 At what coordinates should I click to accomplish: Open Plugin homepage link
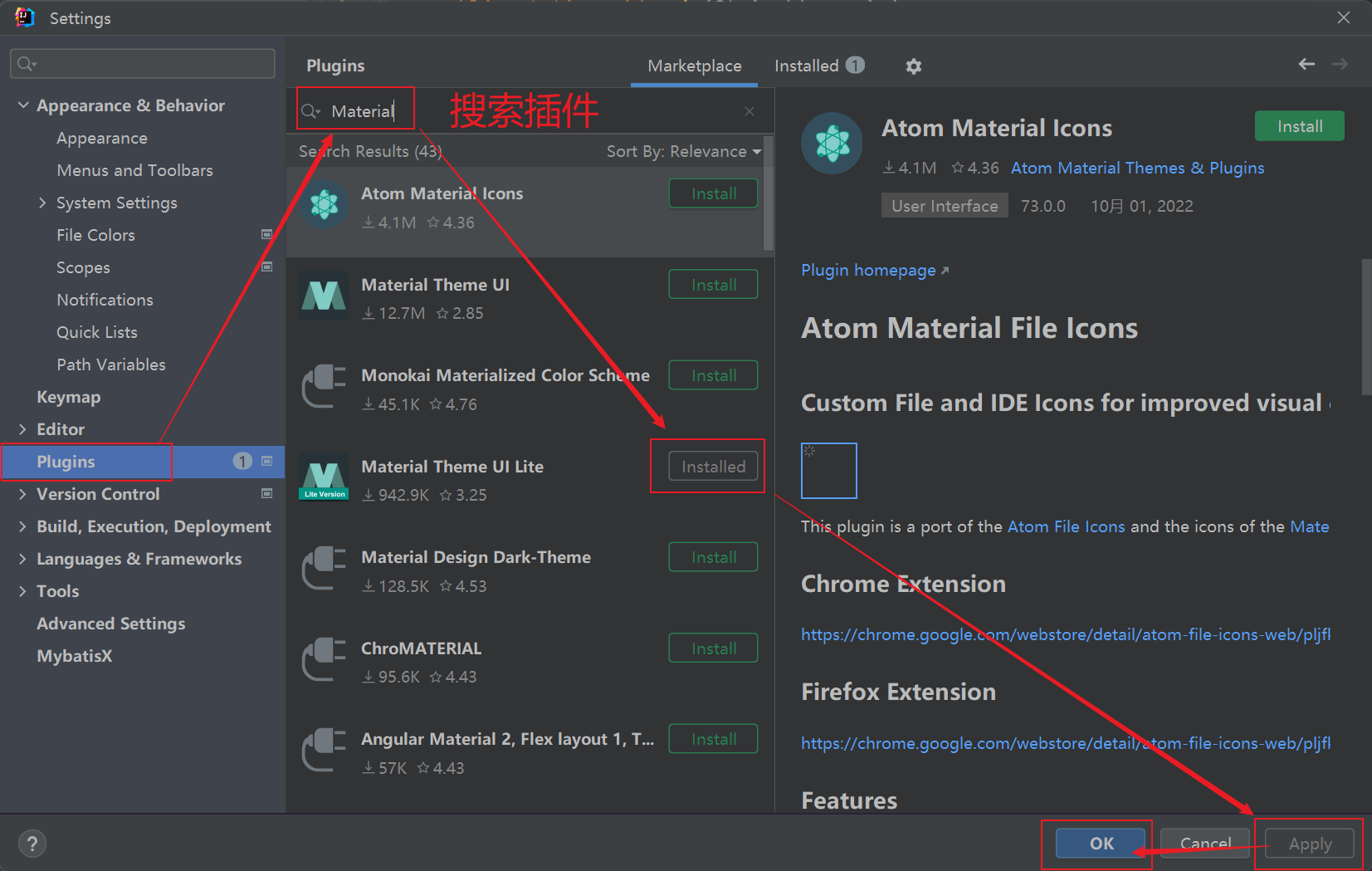[875, 270]
